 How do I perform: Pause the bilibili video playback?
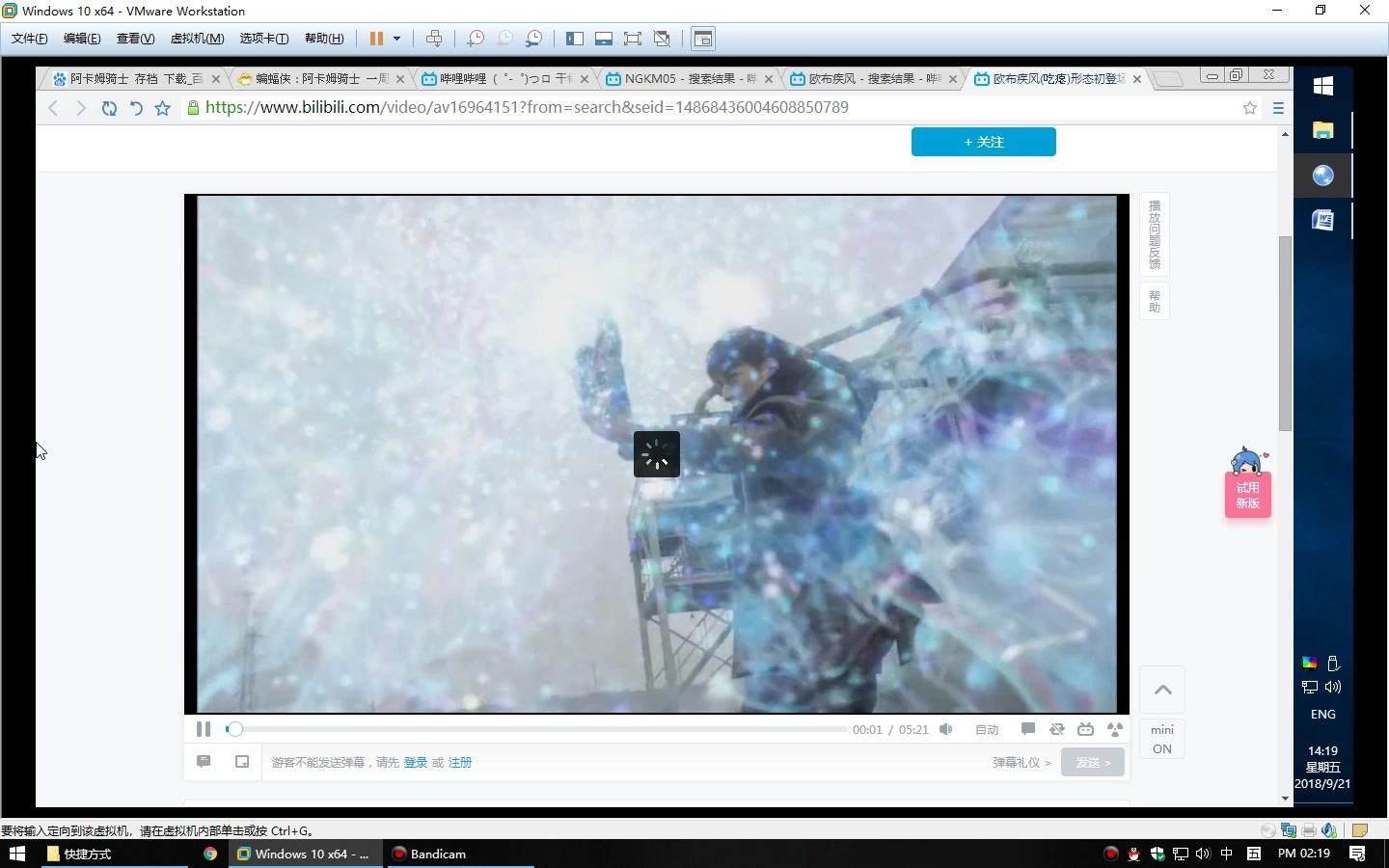pos(204,729)
